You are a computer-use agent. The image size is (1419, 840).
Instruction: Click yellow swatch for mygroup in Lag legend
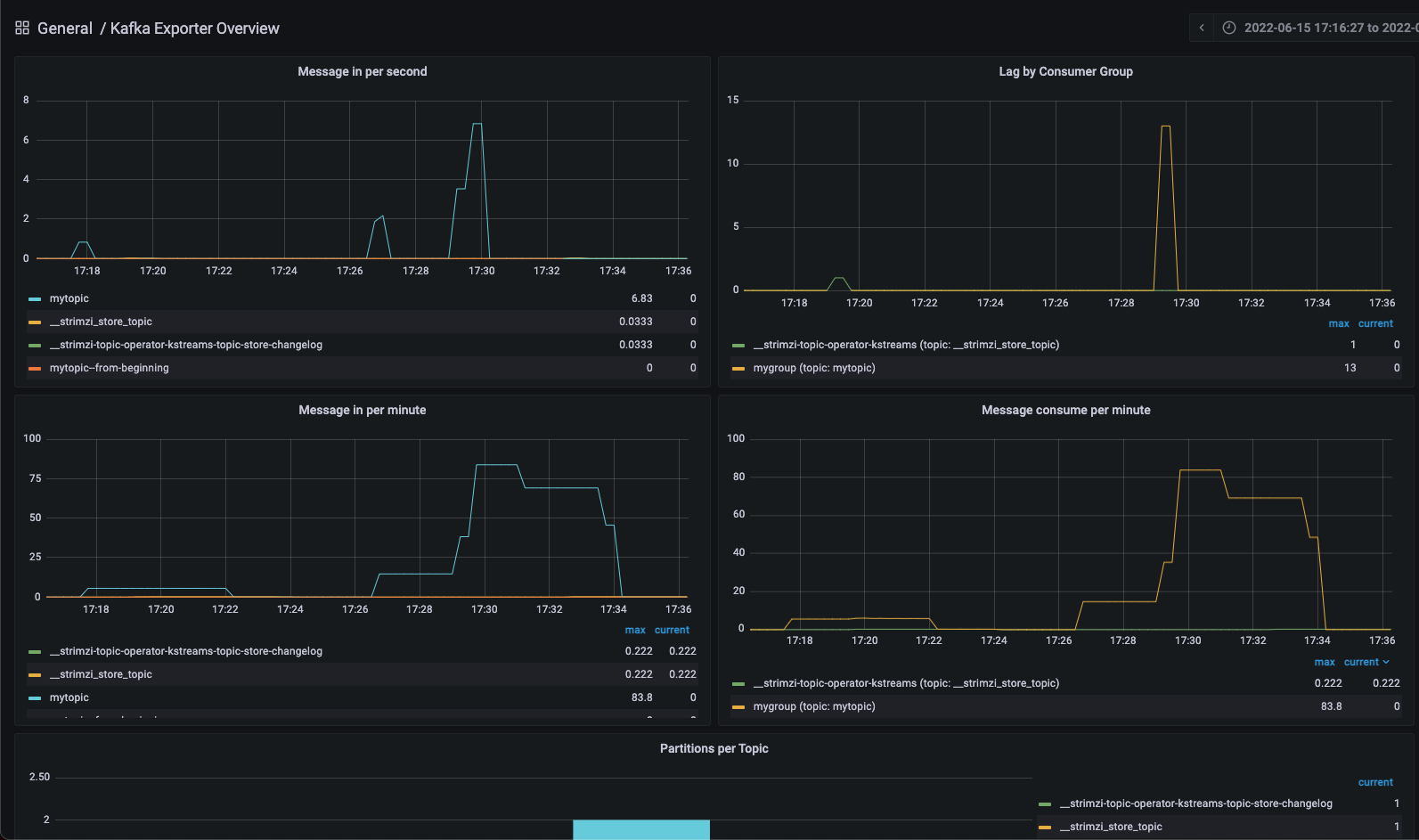click(738, 369)
